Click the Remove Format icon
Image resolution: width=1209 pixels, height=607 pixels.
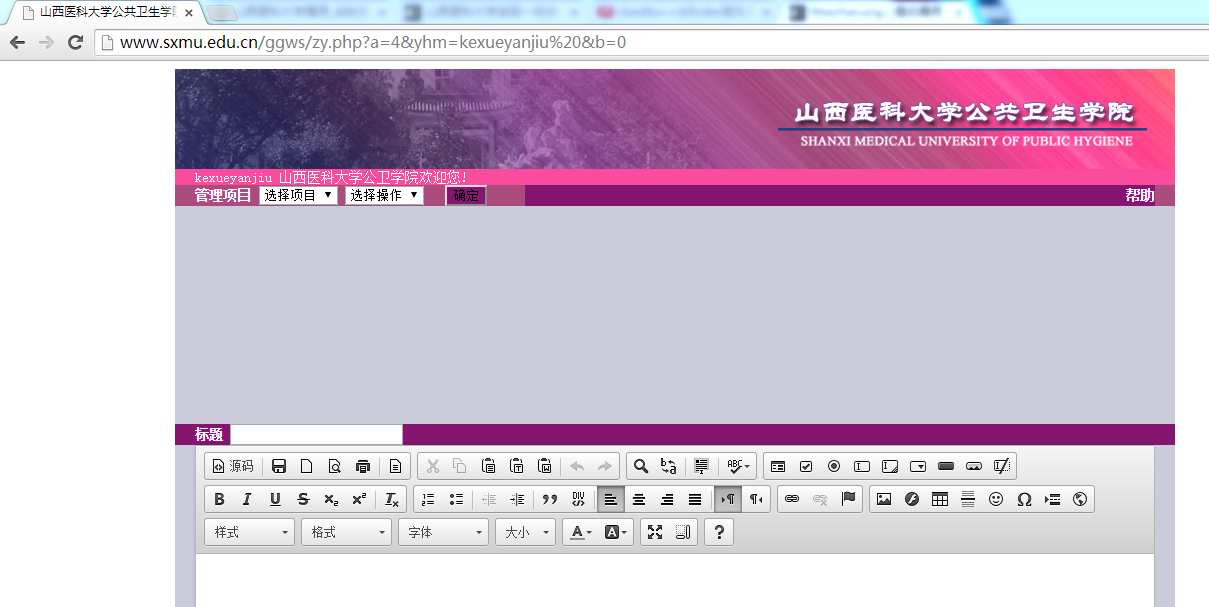pyautogui.click(x=391, y=499)
